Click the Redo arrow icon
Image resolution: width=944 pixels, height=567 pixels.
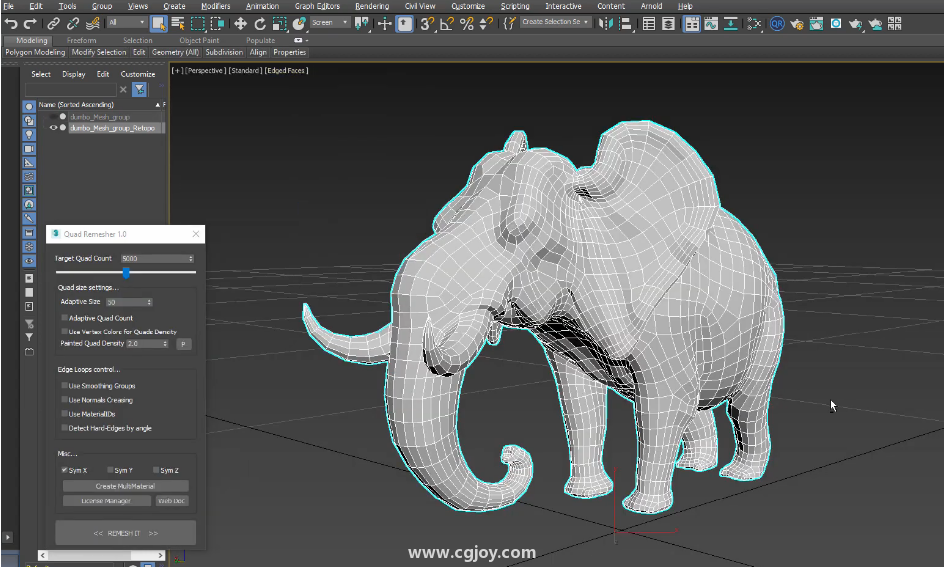click(x=30, y=23)
